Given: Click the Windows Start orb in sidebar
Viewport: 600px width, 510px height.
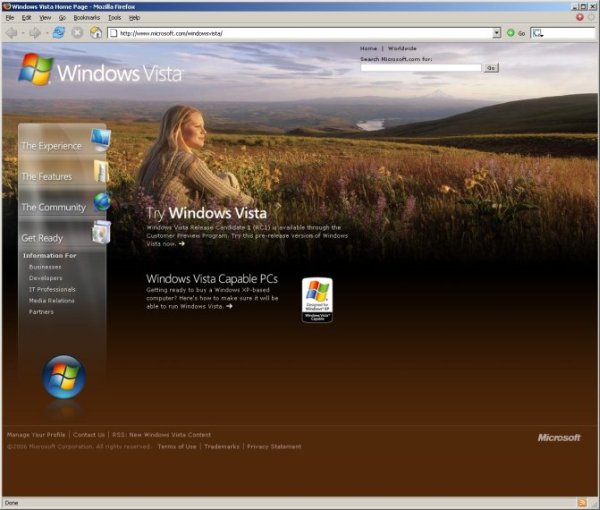Looking at the screenshot, I should pos(64,377).
